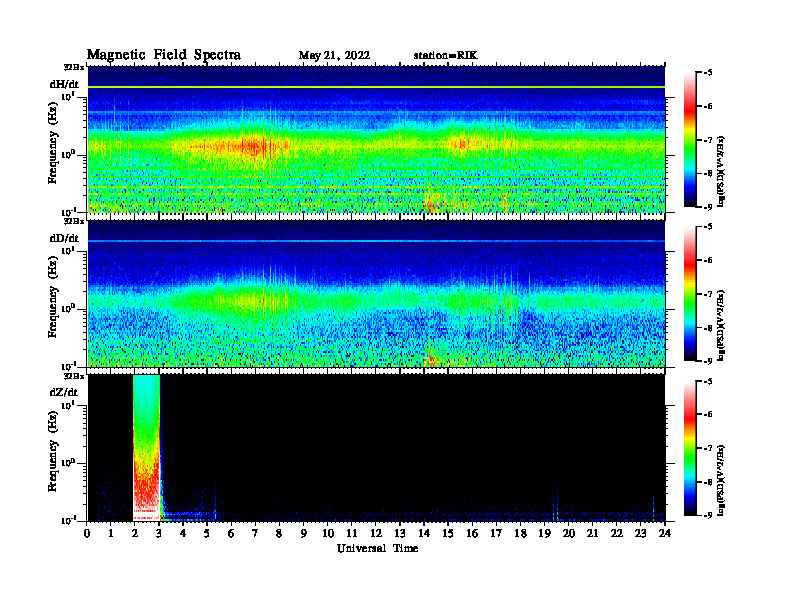Click the log PSD label beside dH/dt color bar
Screen dimensions: 792x612
(x=722, y=171)
